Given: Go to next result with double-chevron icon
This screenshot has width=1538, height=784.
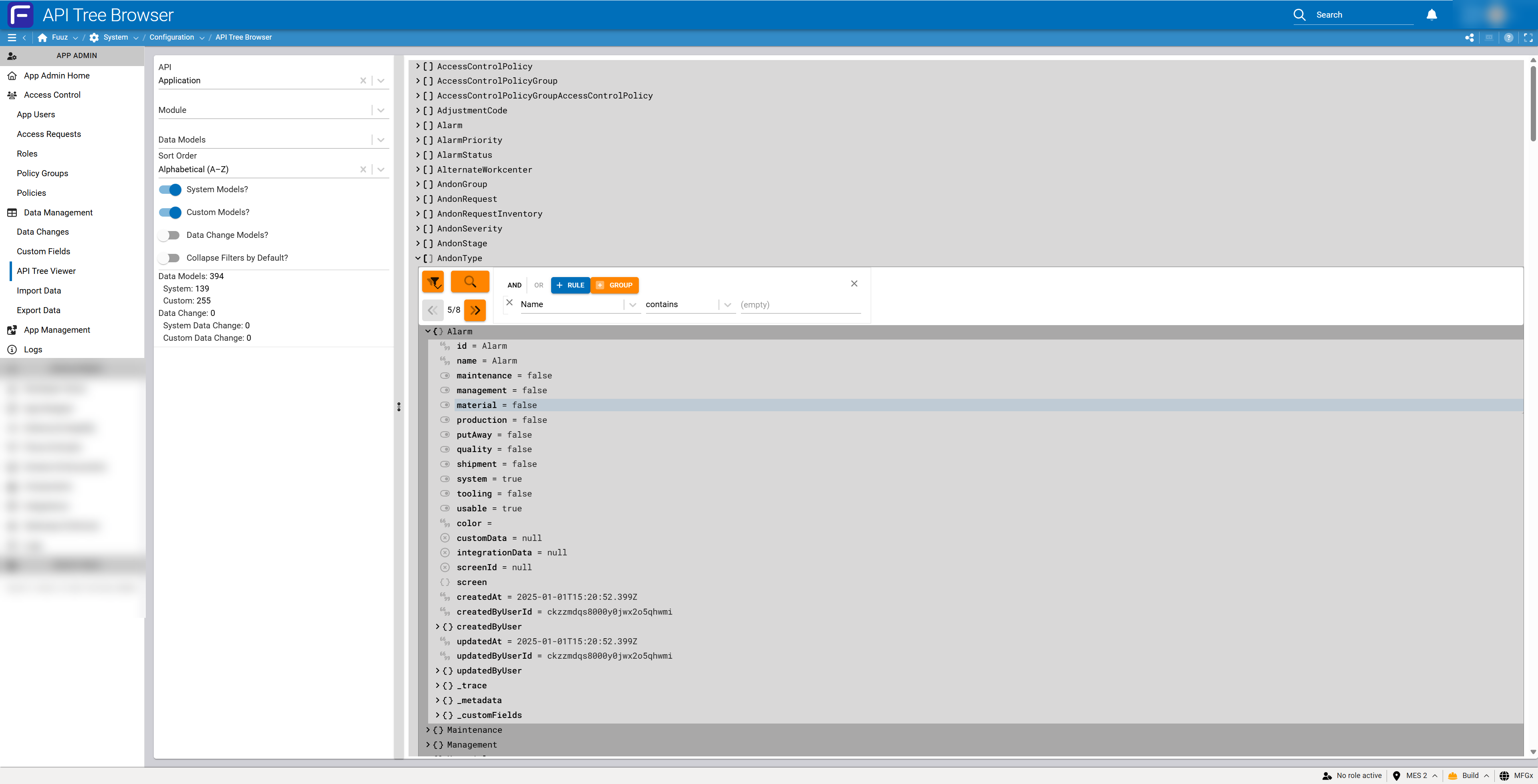Looking at the screenshot, I should point(475,310).
